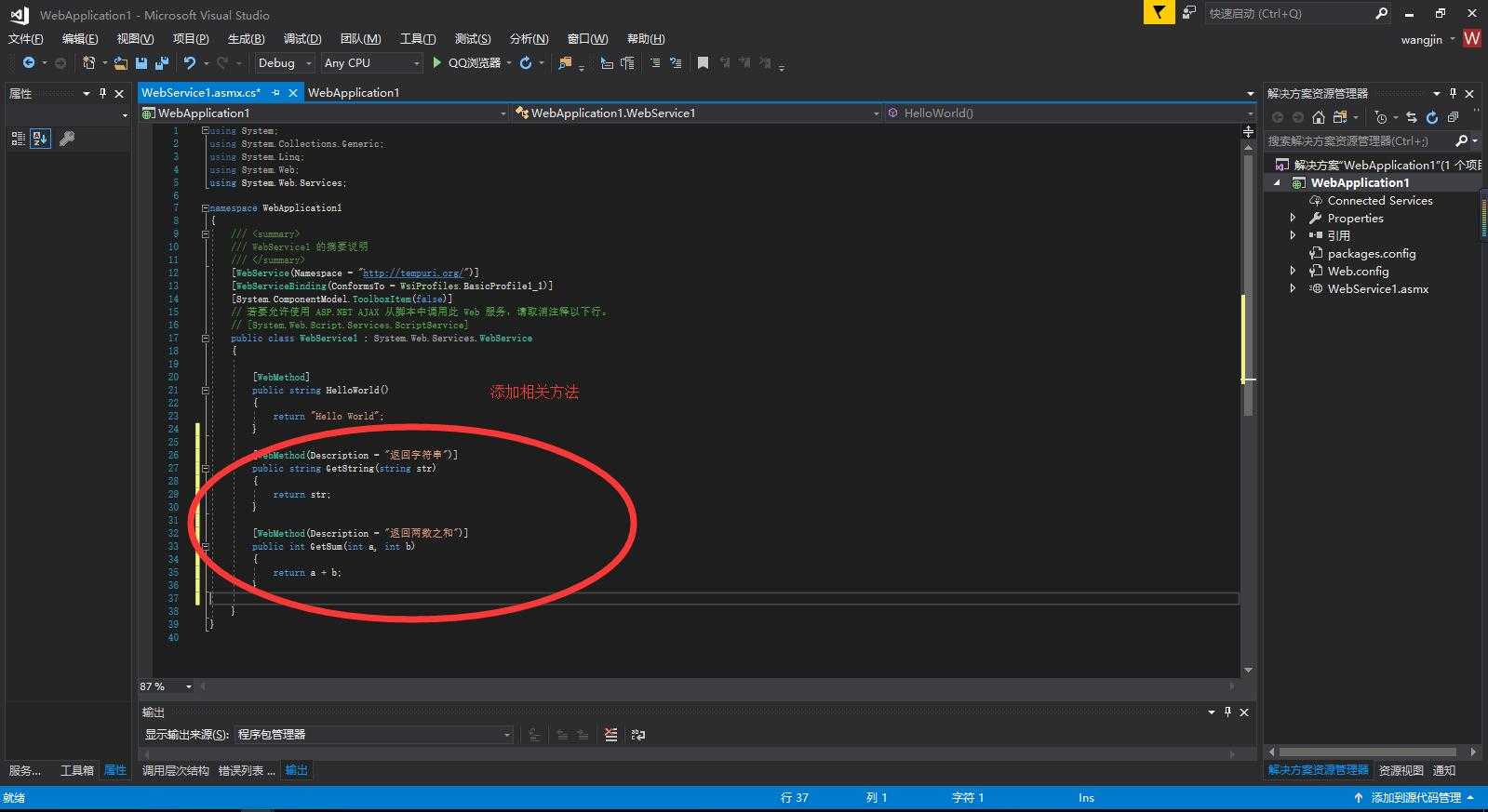Click the browser refresh icon in toolbar
The width and height of the screenshot is (1488, 812).
[526, 62]
